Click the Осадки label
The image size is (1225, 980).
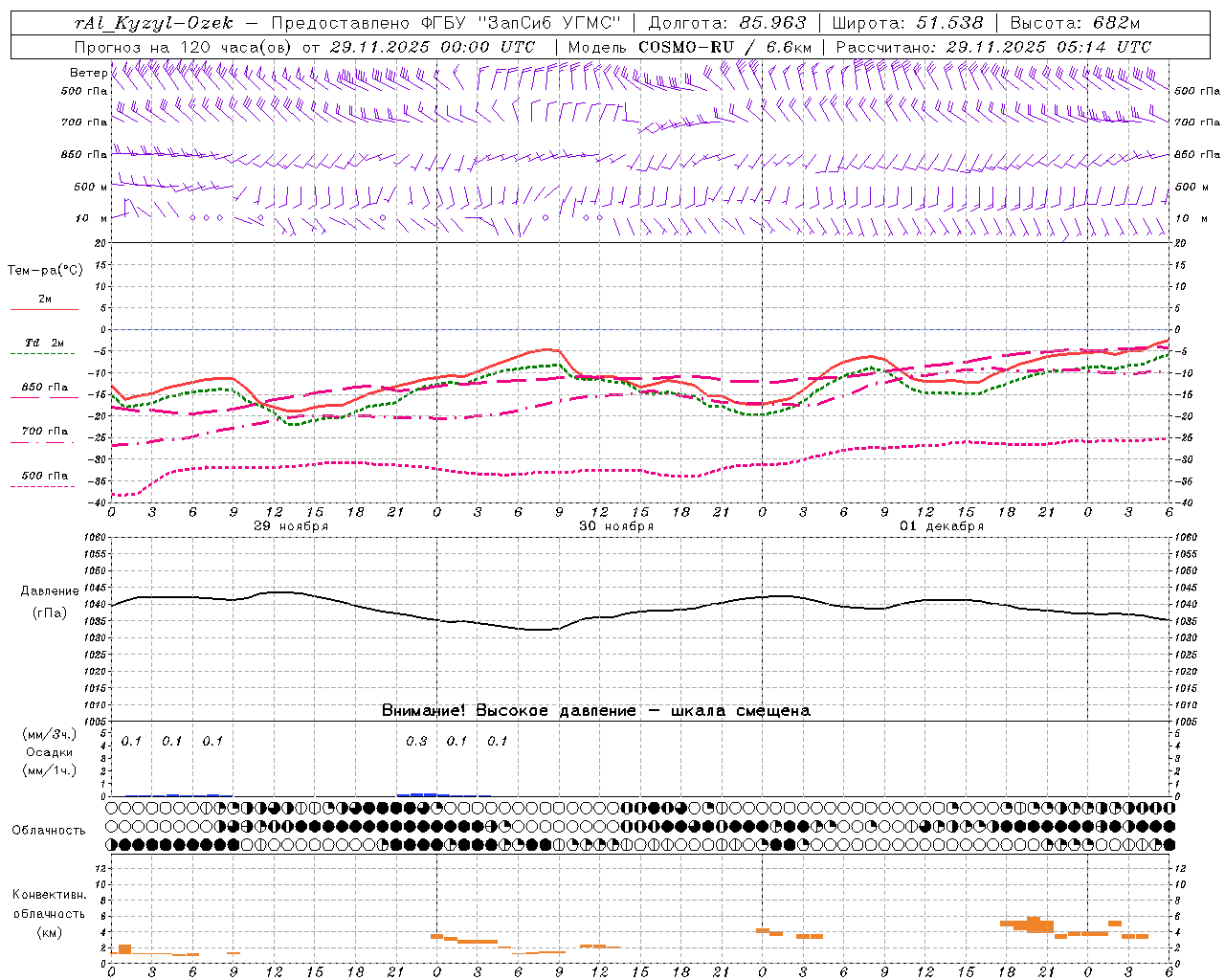50,752
